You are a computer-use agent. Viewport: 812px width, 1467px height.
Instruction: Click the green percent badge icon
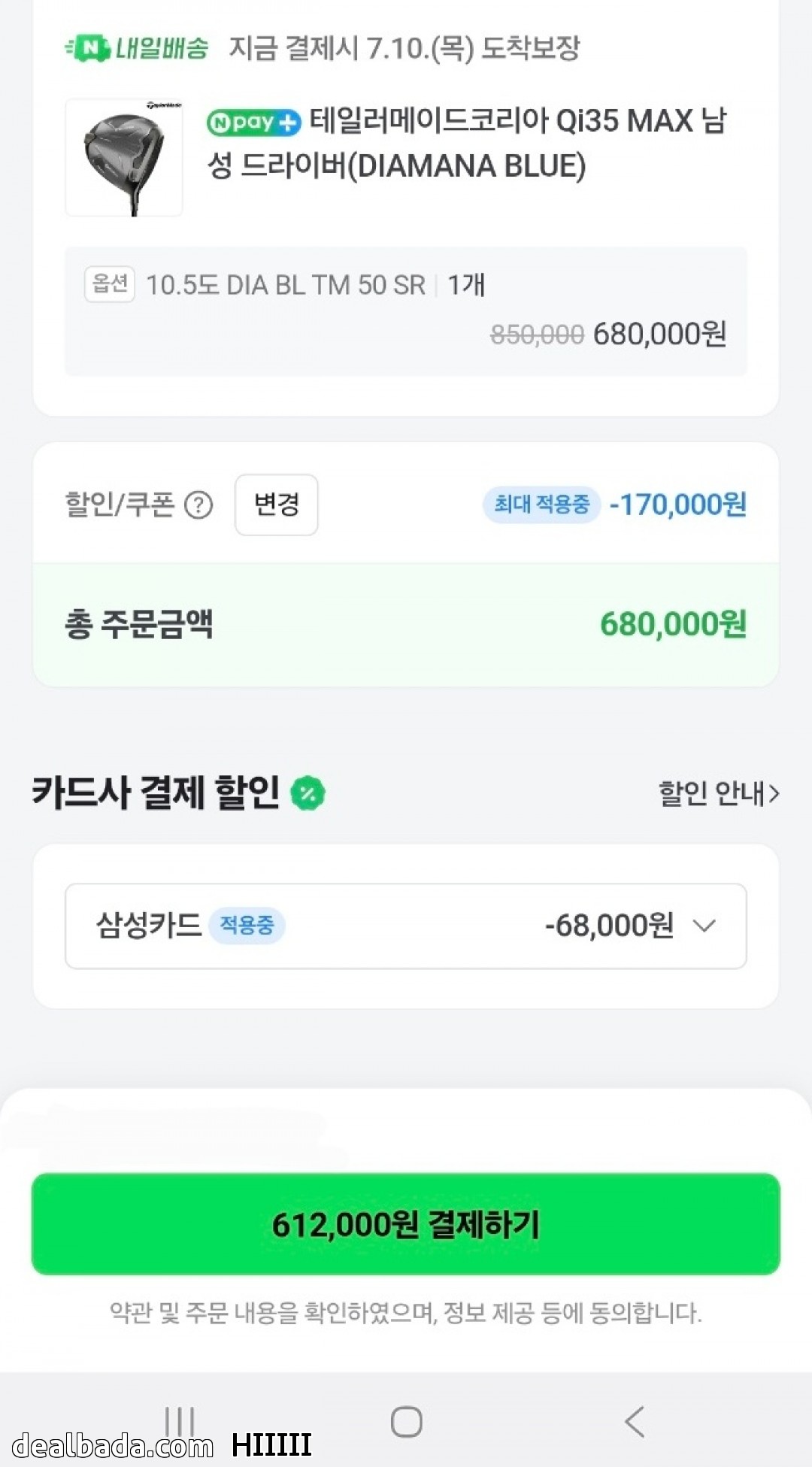tap(308, 793)
